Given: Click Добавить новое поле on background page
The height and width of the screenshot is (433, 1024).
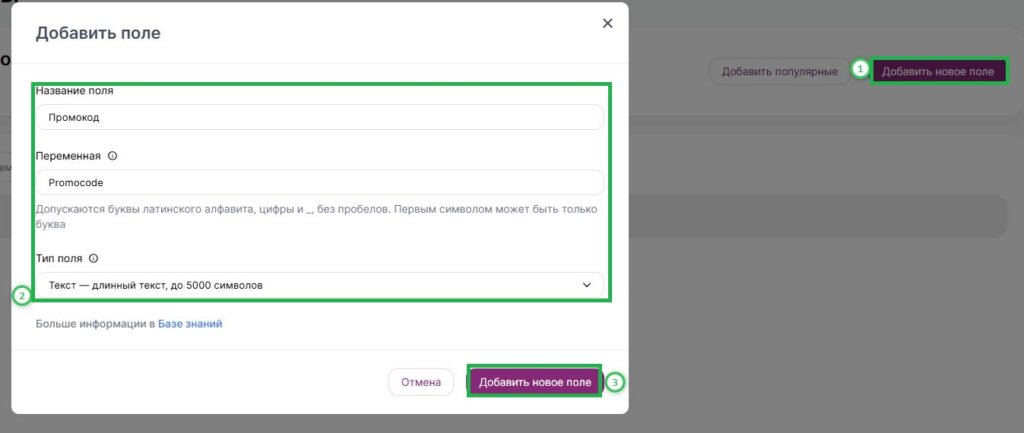Looking at the screenshot, I should (x=938, y=71).
